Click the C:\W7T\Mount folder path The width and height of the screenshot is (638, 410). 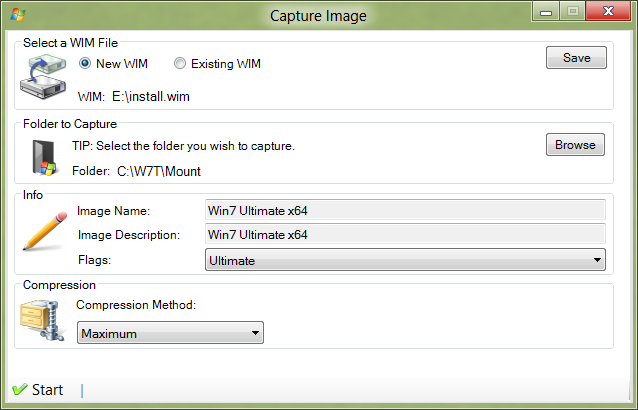coord(159,171)
